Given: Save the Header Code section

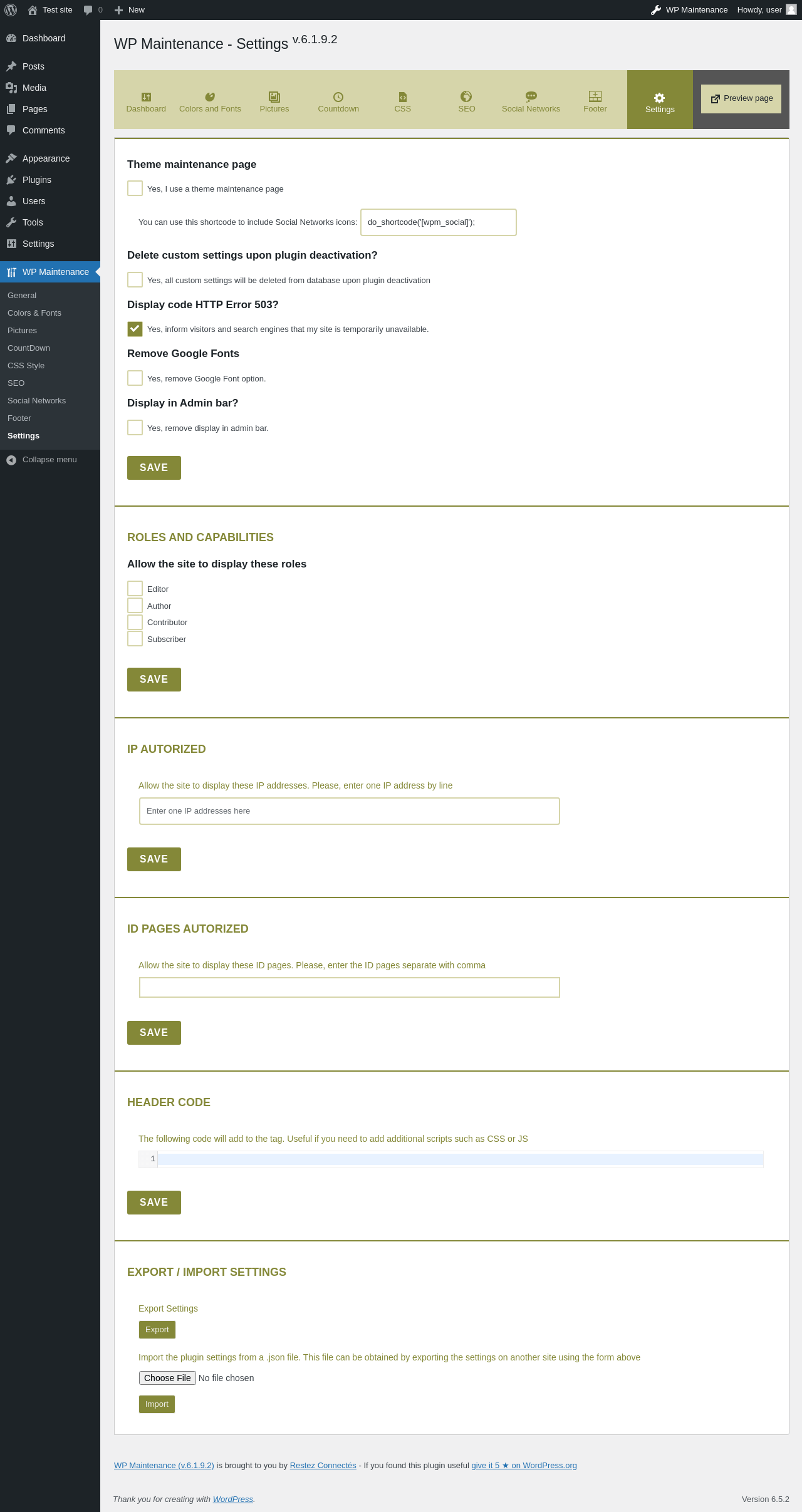Looking at the screenshot, I should (154, 1203).
